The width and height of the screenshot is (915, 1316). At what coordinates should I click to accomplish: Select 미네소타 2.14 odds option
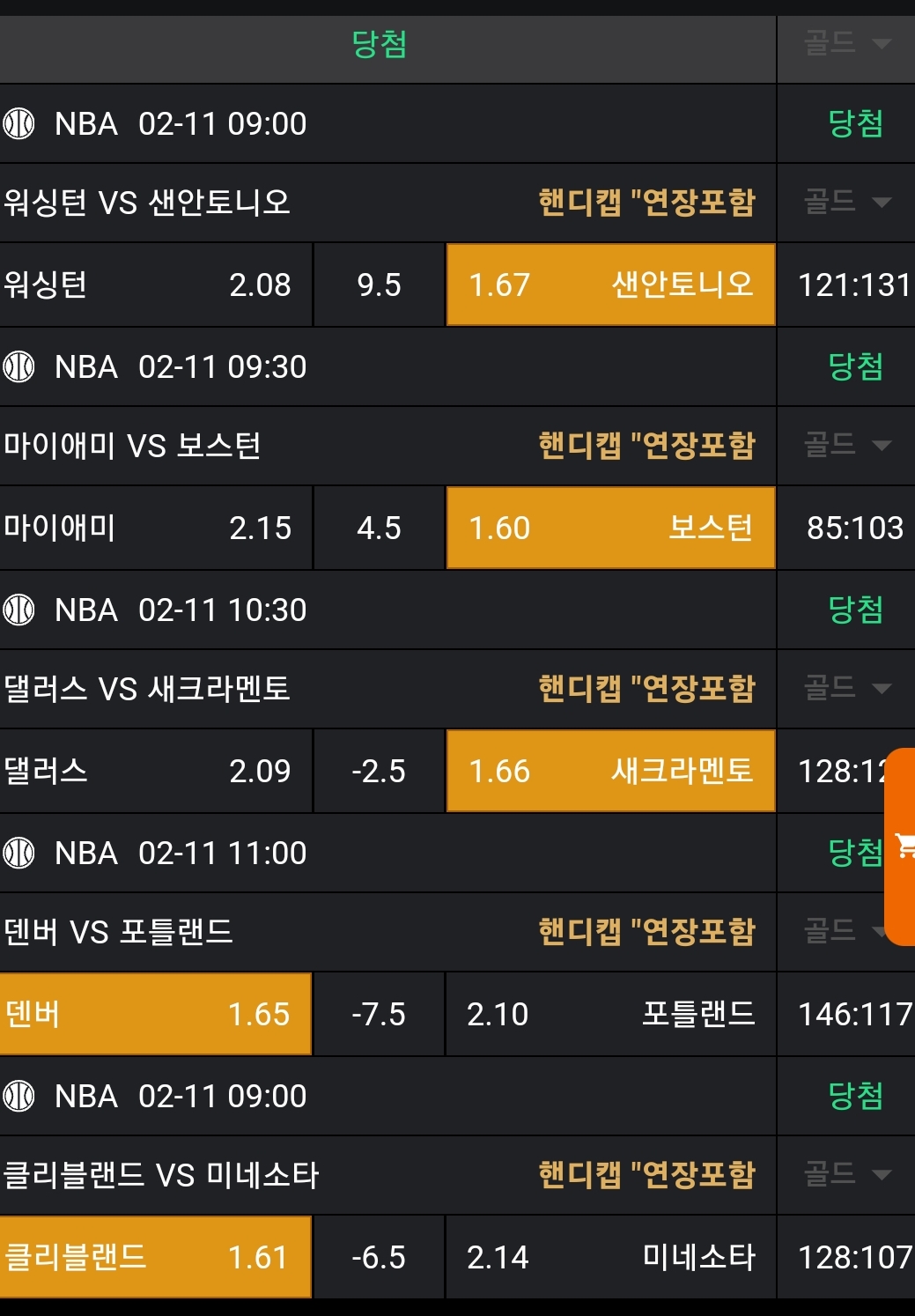pos(610,1258)
